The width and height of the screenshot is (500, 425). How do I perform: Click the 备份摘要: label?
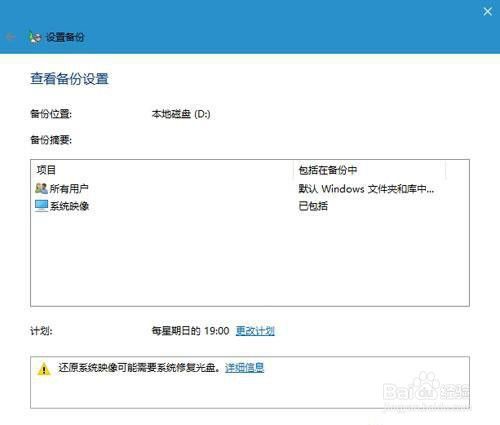[51, 140]
